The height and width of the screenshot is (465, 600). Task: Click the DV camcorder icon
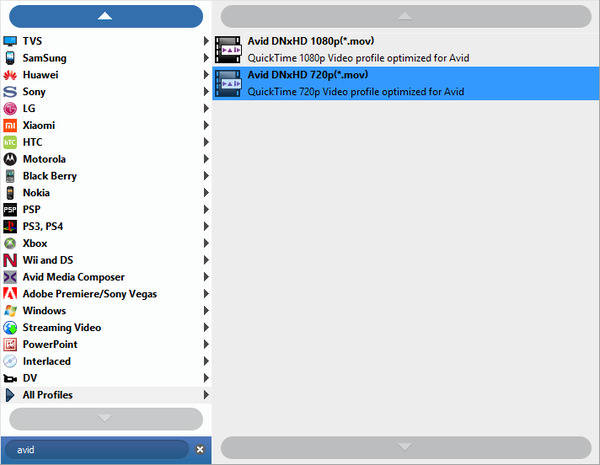[10, 378]
